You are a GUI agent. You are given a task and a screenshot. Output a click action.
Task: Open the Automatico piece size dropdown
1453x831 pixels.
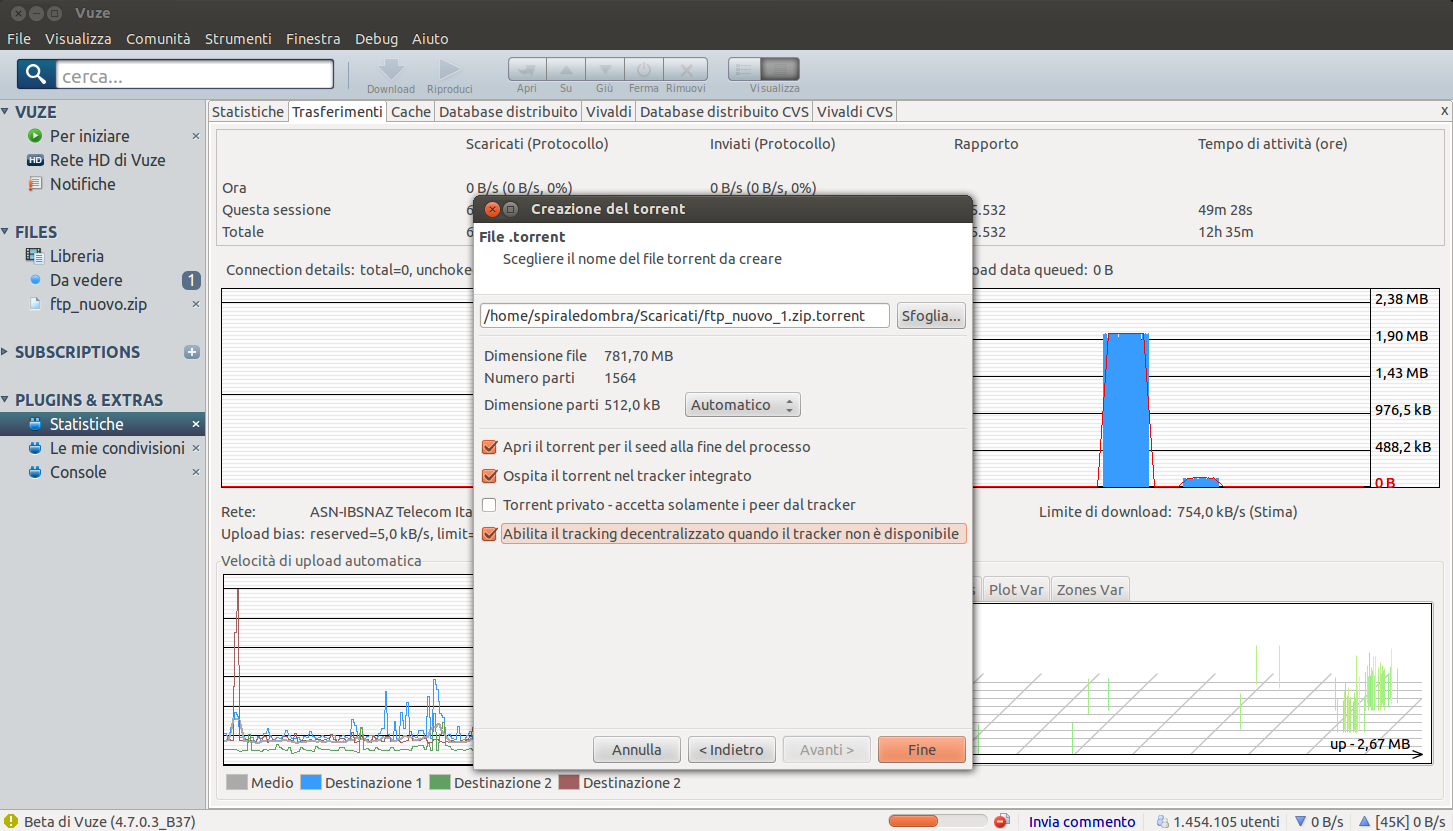pyautogui.click(x=743, y=405)
